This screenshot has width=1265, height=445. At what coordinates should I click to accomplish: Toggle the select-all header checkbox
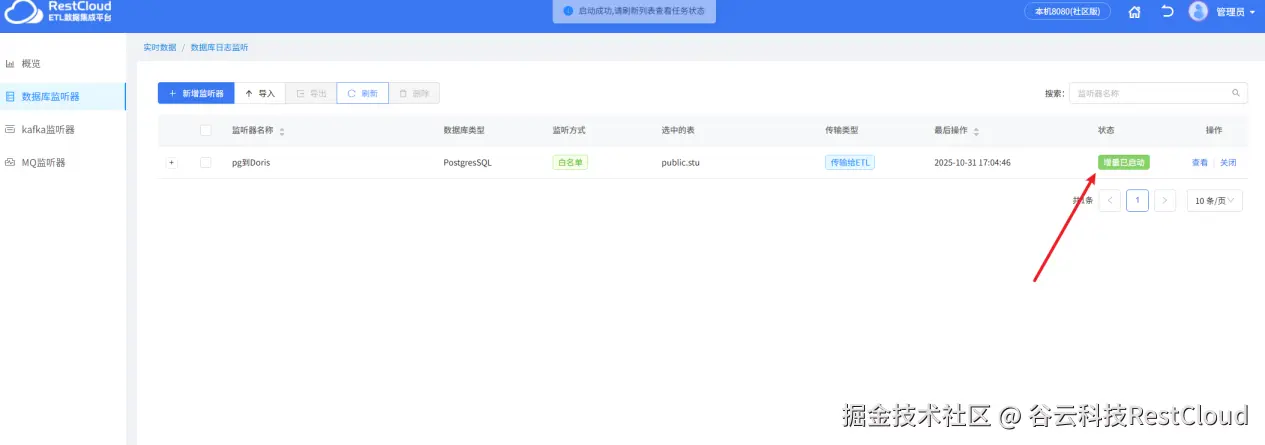(205, 130)
